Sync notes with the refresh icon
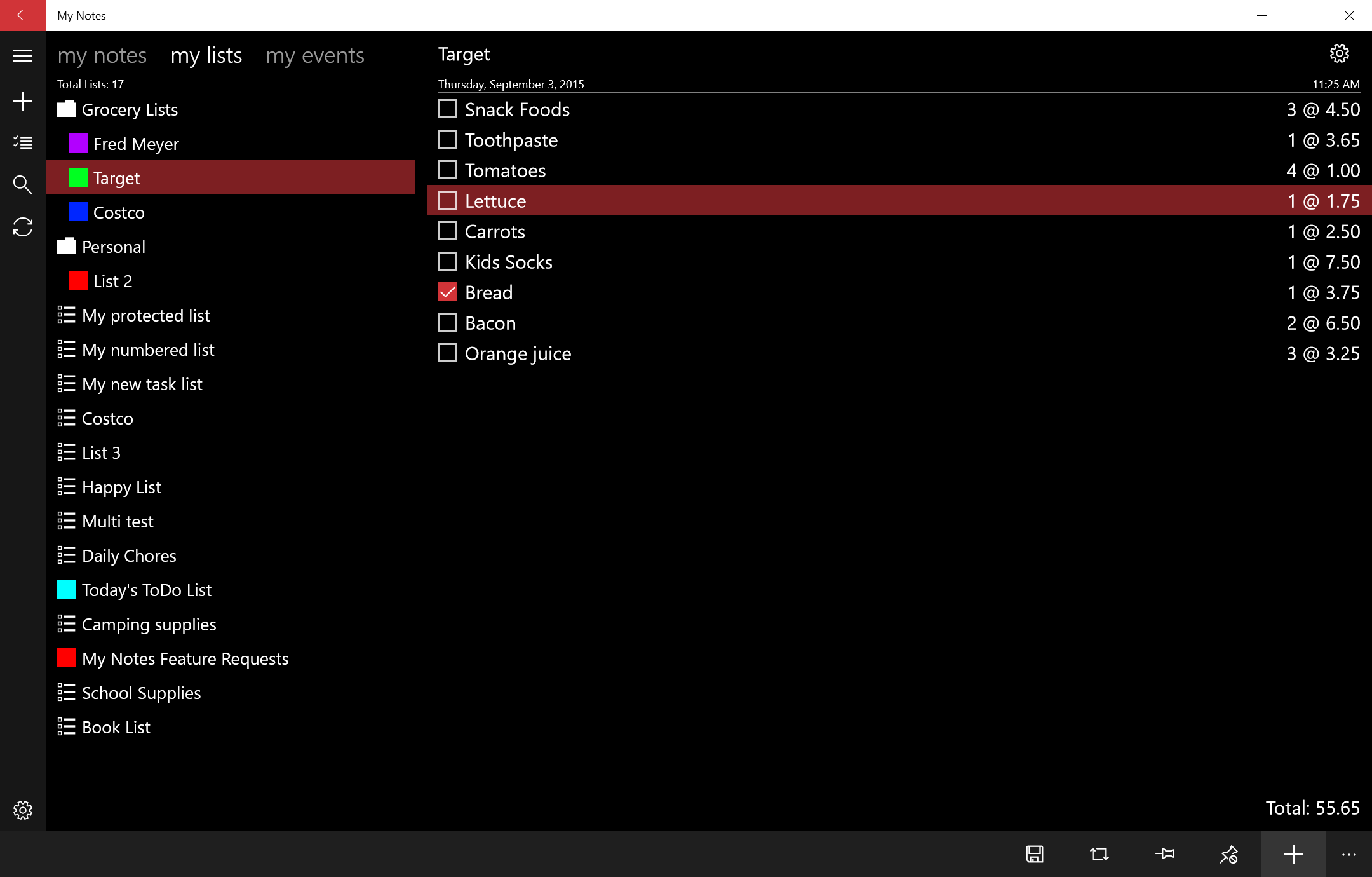 click(23, 227)
